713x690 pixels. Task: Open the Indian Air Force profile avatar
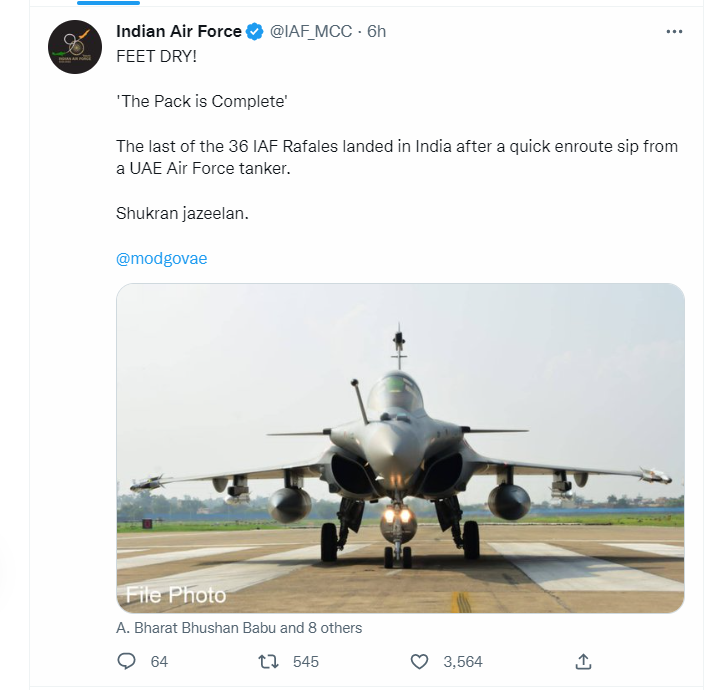tap(75, 45)
